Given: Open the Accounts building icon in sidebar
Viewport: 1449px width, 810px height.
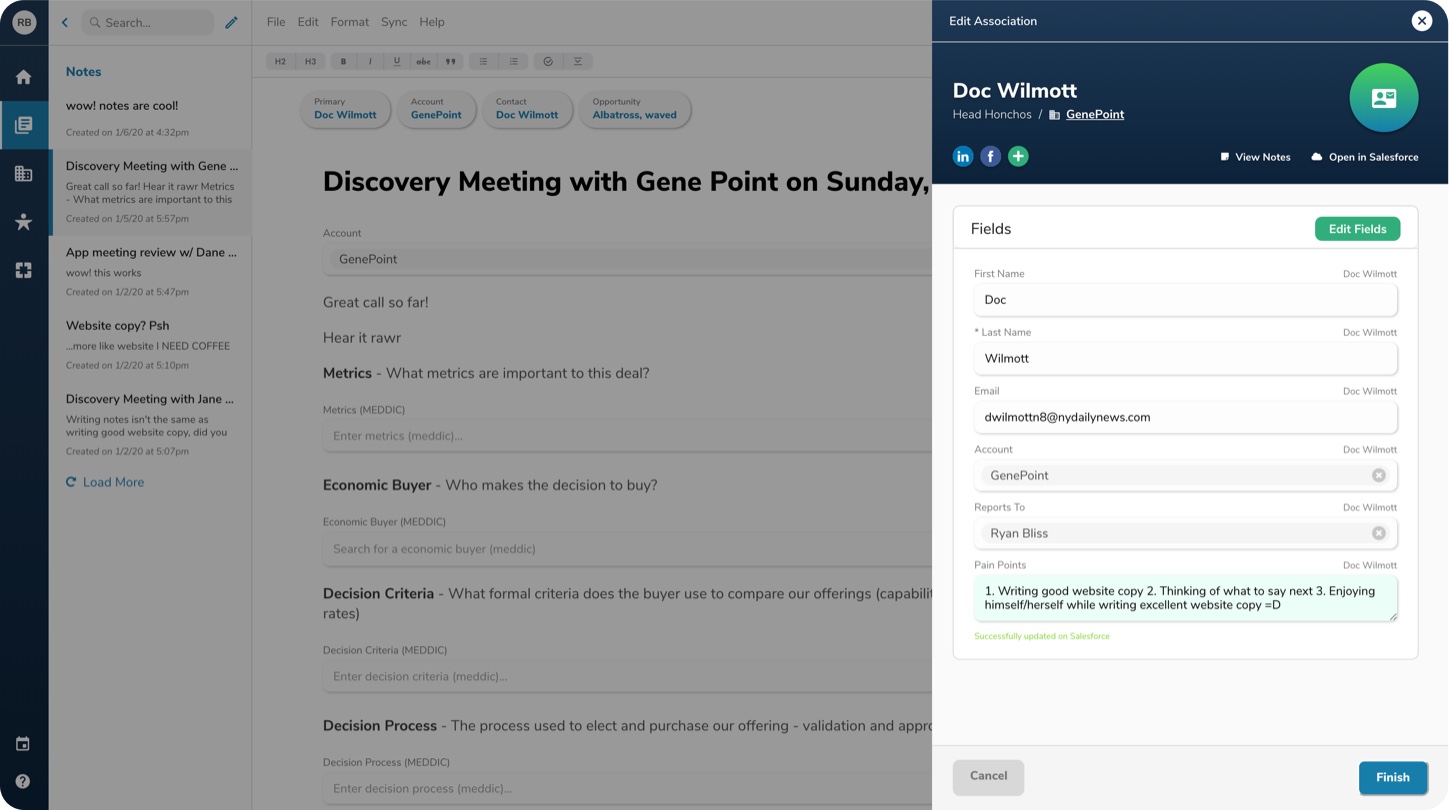Looking at the screenshot, I should [x=24, y=173].
